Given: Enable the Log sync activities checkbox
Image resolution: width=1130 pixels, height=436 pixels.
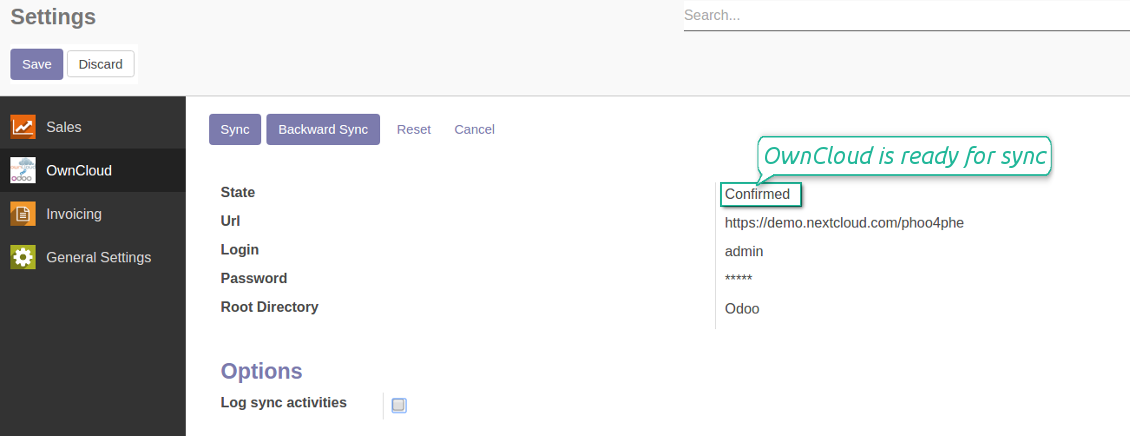Looking at the screenshot, I should [x=399, y=405].
